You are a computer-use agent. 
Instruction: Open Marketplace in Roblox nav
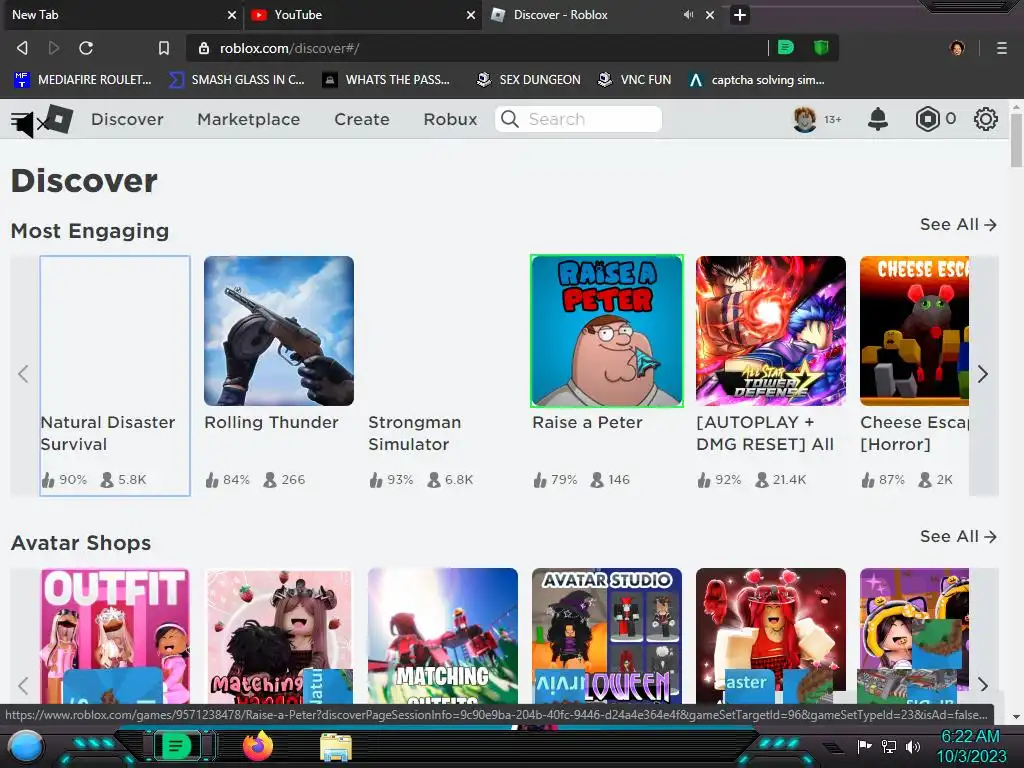click(249, 119)
